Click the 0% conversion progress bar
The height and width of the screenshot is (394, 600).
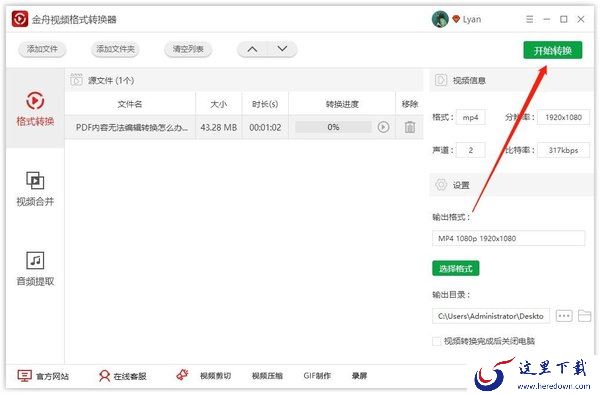(x=333, y=127)
